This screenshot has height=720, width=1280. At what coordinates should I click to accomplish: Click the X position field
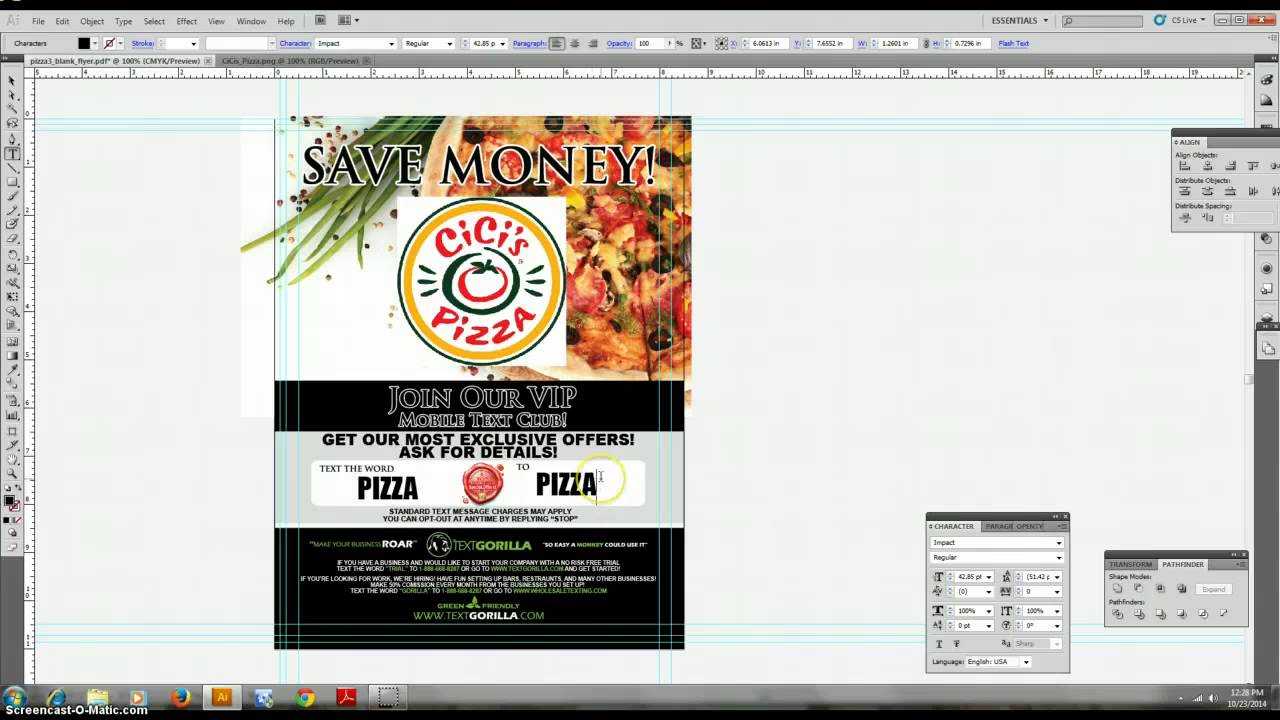point(767,43)
